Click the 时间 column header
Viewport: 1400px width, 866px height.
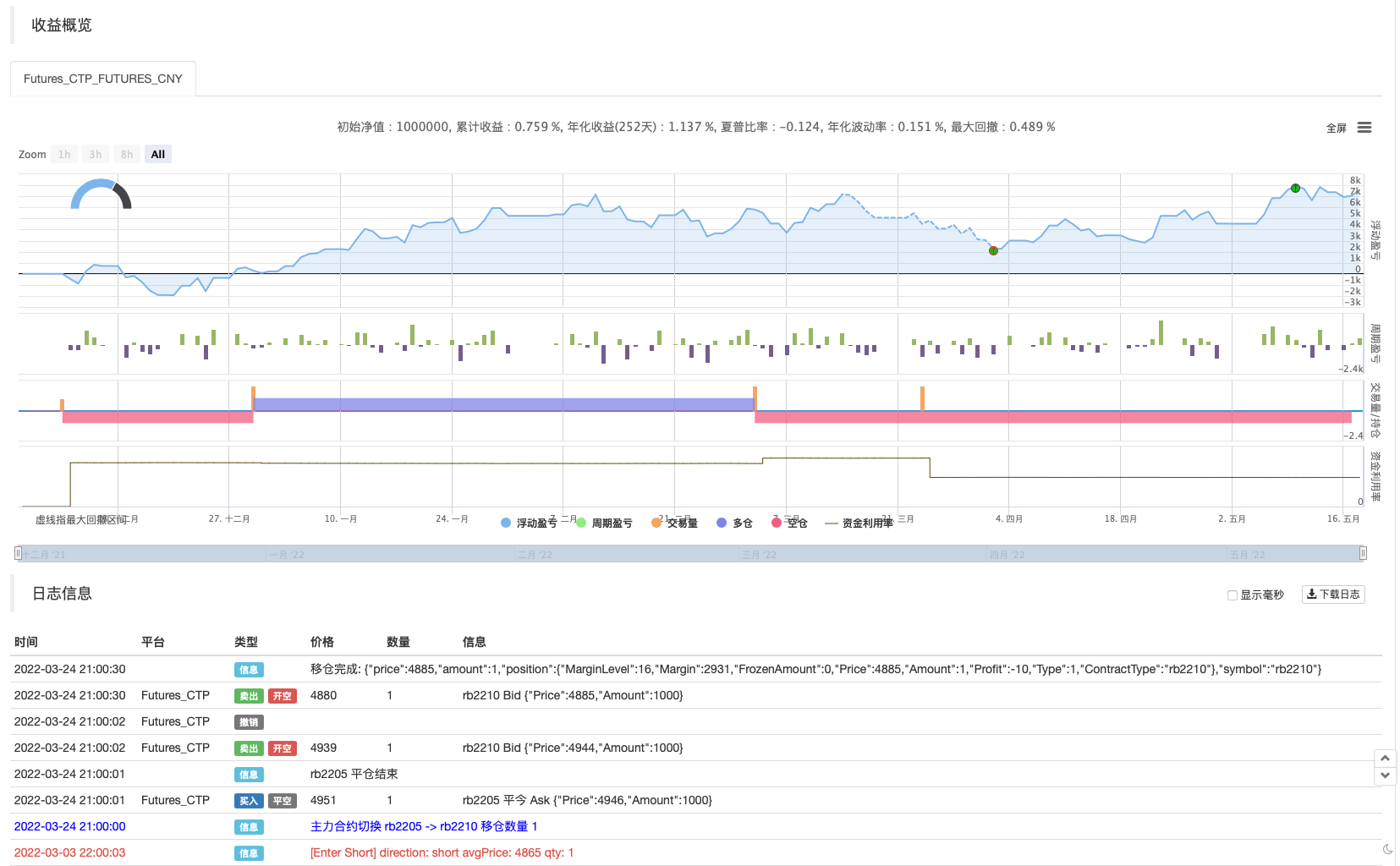tap(26, 642)
